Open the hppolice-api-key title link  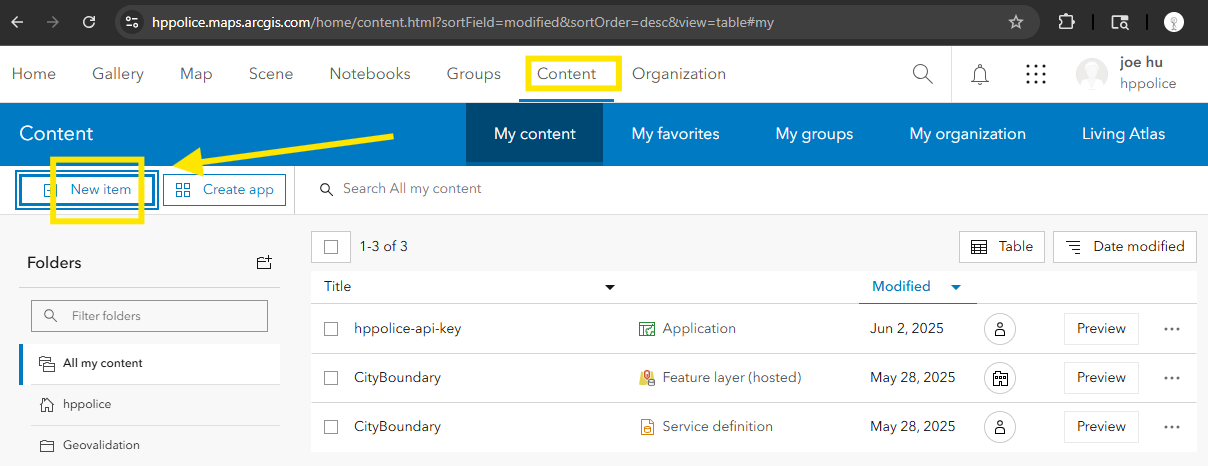point(407,329)
